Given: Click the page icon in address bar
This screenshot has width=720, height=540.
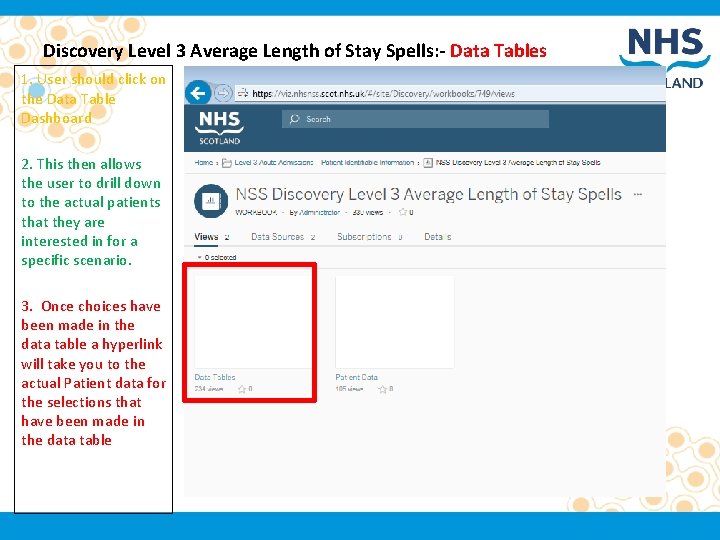Looking at the screenshot, I should click(242, 93).
